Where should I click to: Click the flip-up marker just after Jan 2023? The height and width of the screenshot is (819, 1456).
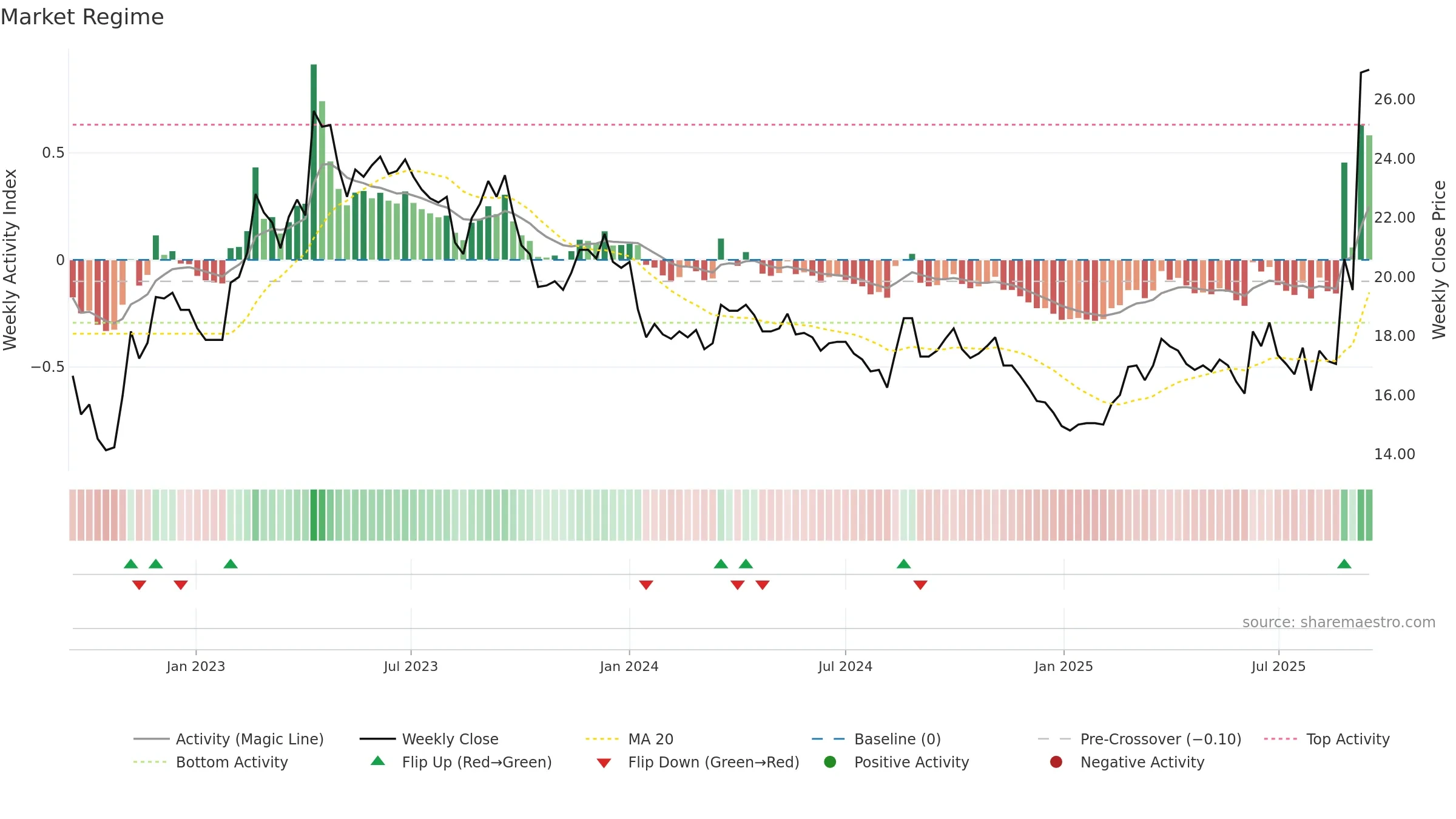point(230,564)
